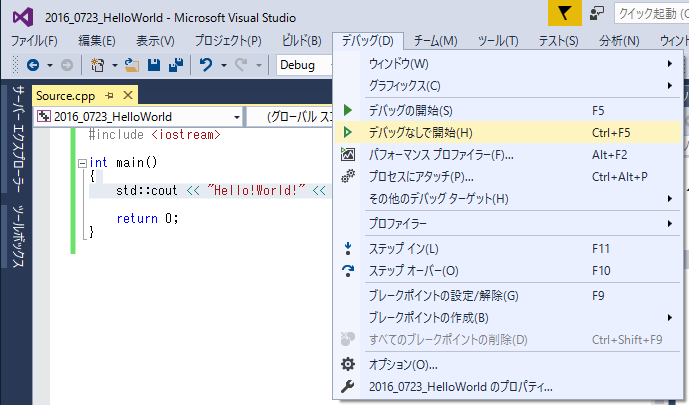Open オプション(O) menu item

point(508,364)
